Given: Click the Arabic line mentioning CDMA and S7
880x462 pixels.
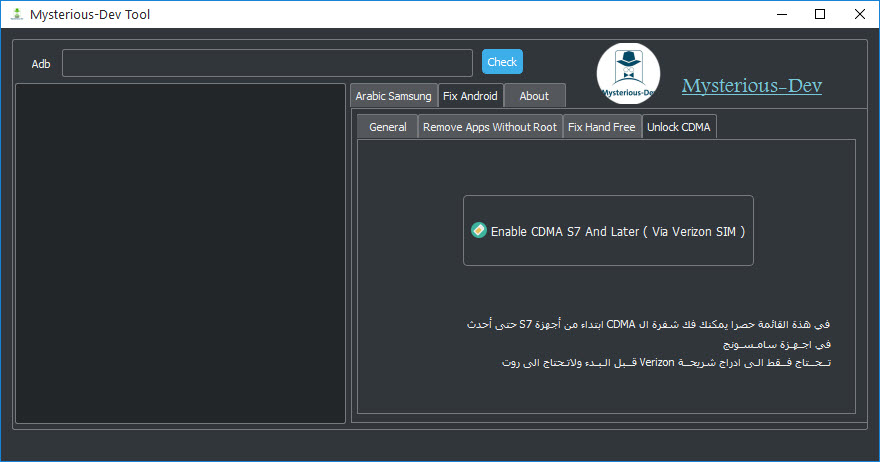Looking at the screenshot, I should click(x=648, y=324).
